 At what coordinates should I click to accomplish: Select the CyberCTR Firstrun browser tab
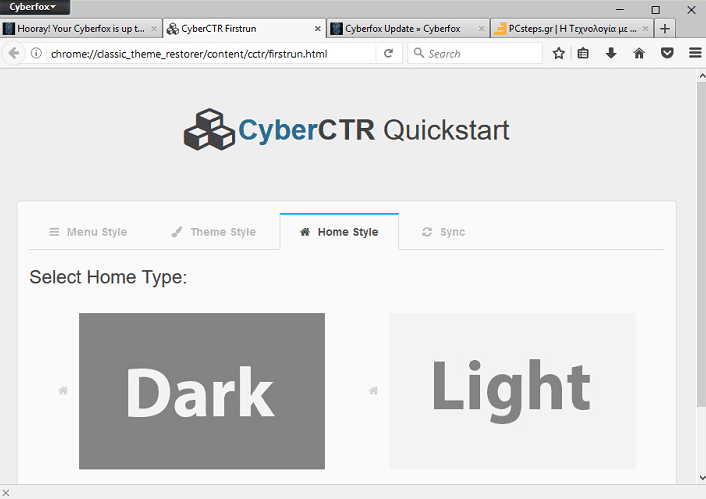pos(244,29)
